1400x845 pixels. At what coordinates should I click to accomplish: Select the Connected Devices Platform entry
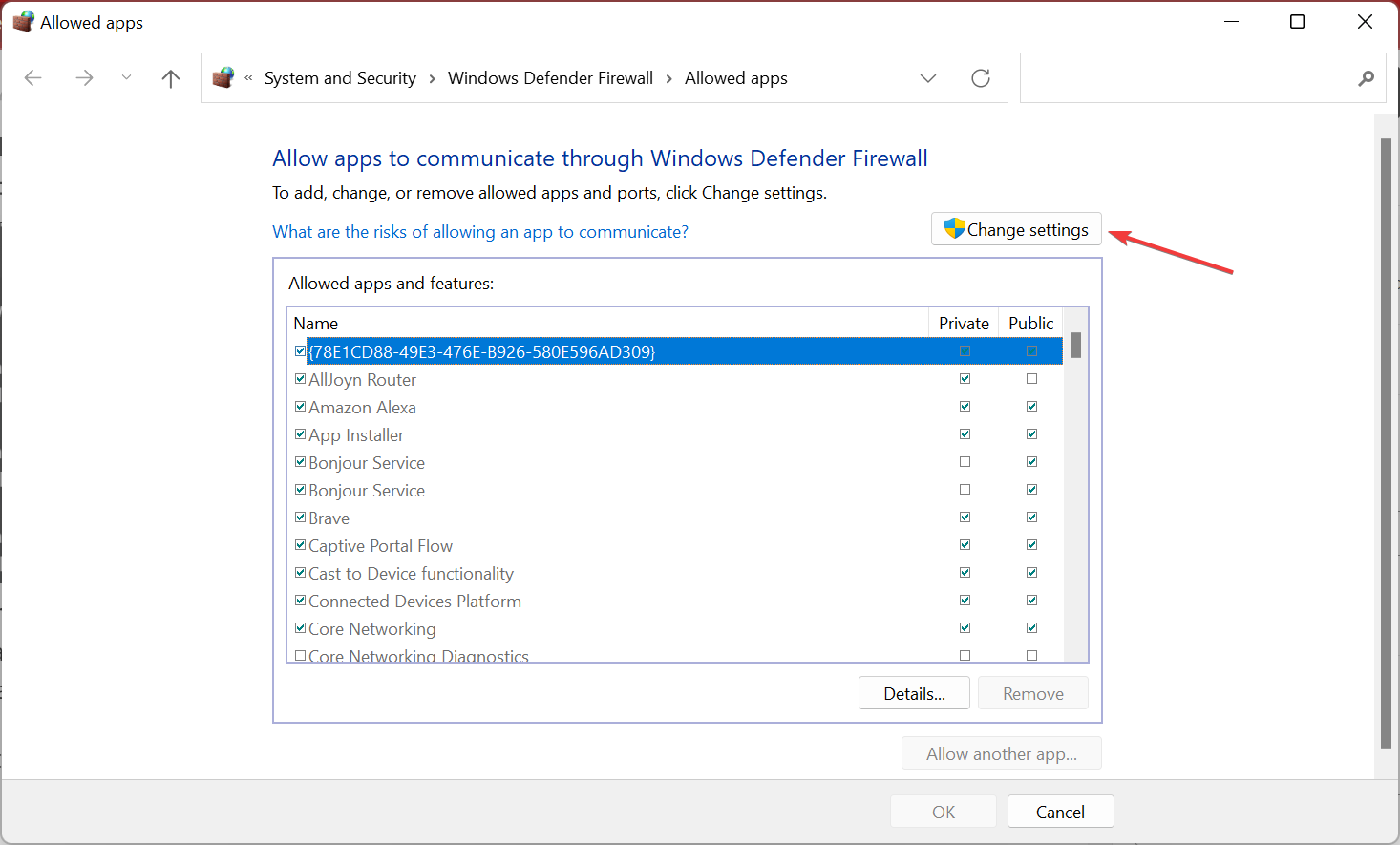[675, 601]
